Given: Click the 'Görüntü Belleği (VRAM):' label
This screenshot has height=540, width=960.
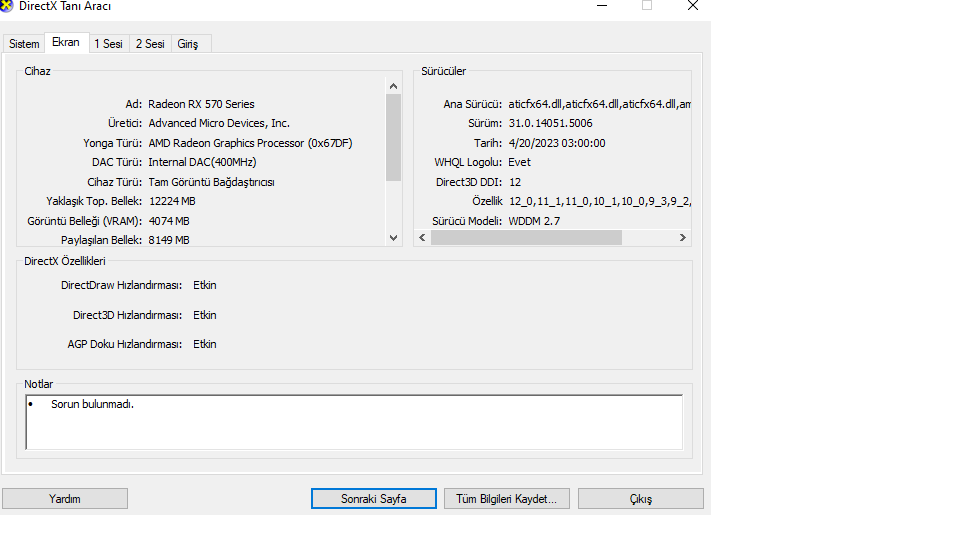Looking at the screenshot, I should pyautogui.click(x=84, y=221).
